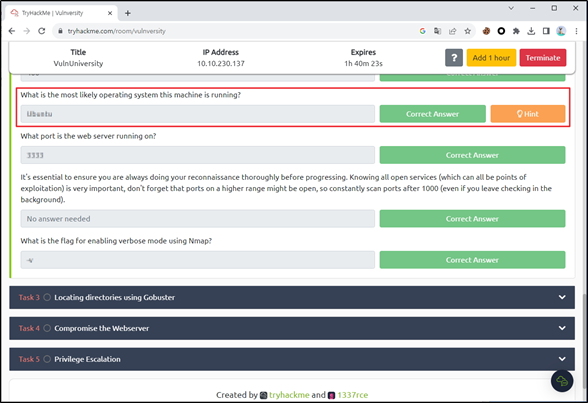This screenshot has width=588, height=403.
Task: Click the question mark help button
Action: 454,58
